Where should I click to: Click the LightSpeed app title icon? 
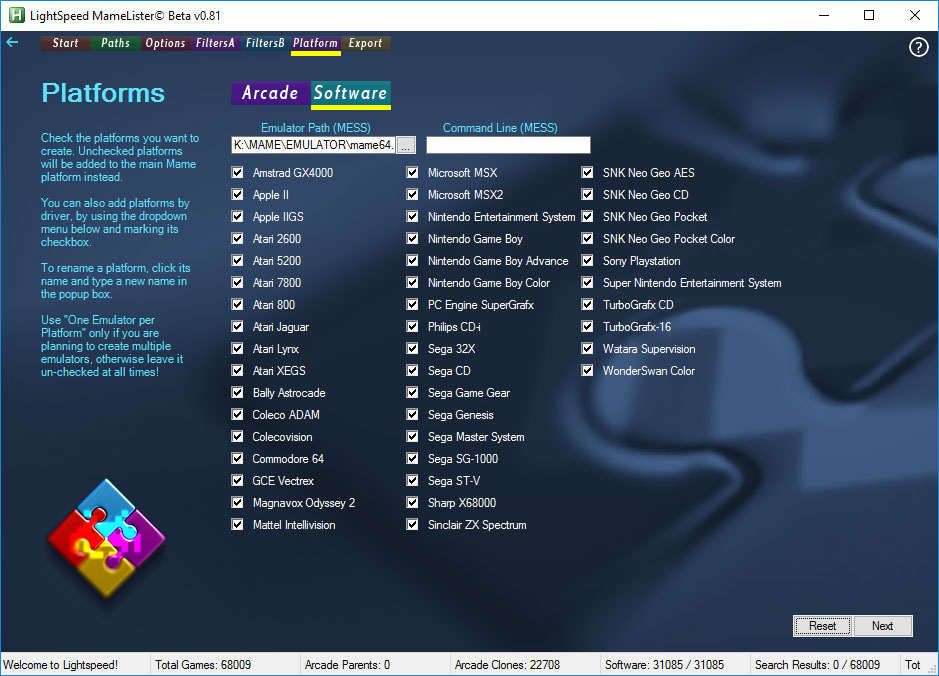click(x=16, y=15)
